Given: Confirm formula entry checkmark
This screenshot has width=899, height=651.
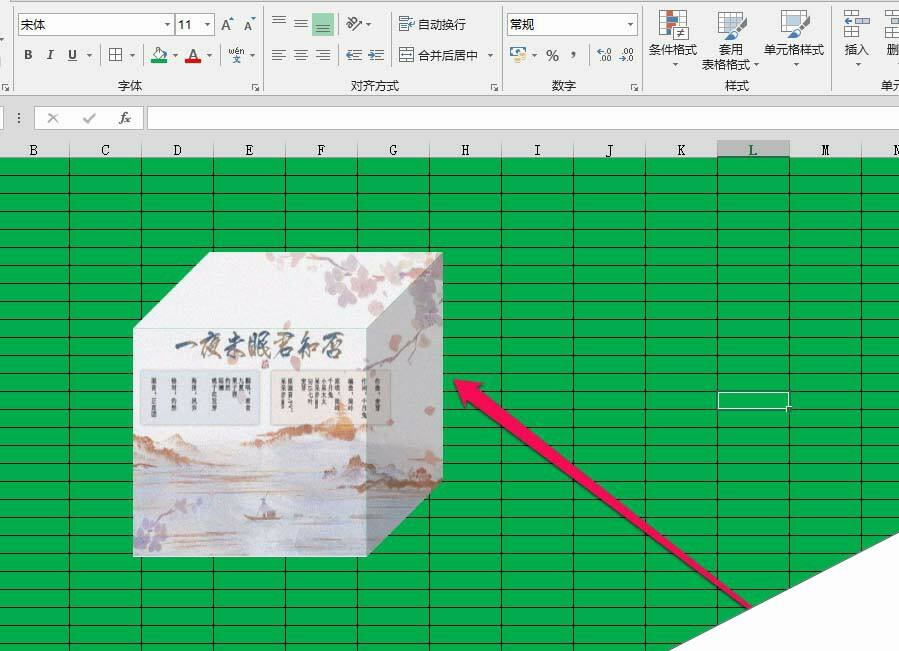Looking at the screenshot, I should (x=89, y=118).
